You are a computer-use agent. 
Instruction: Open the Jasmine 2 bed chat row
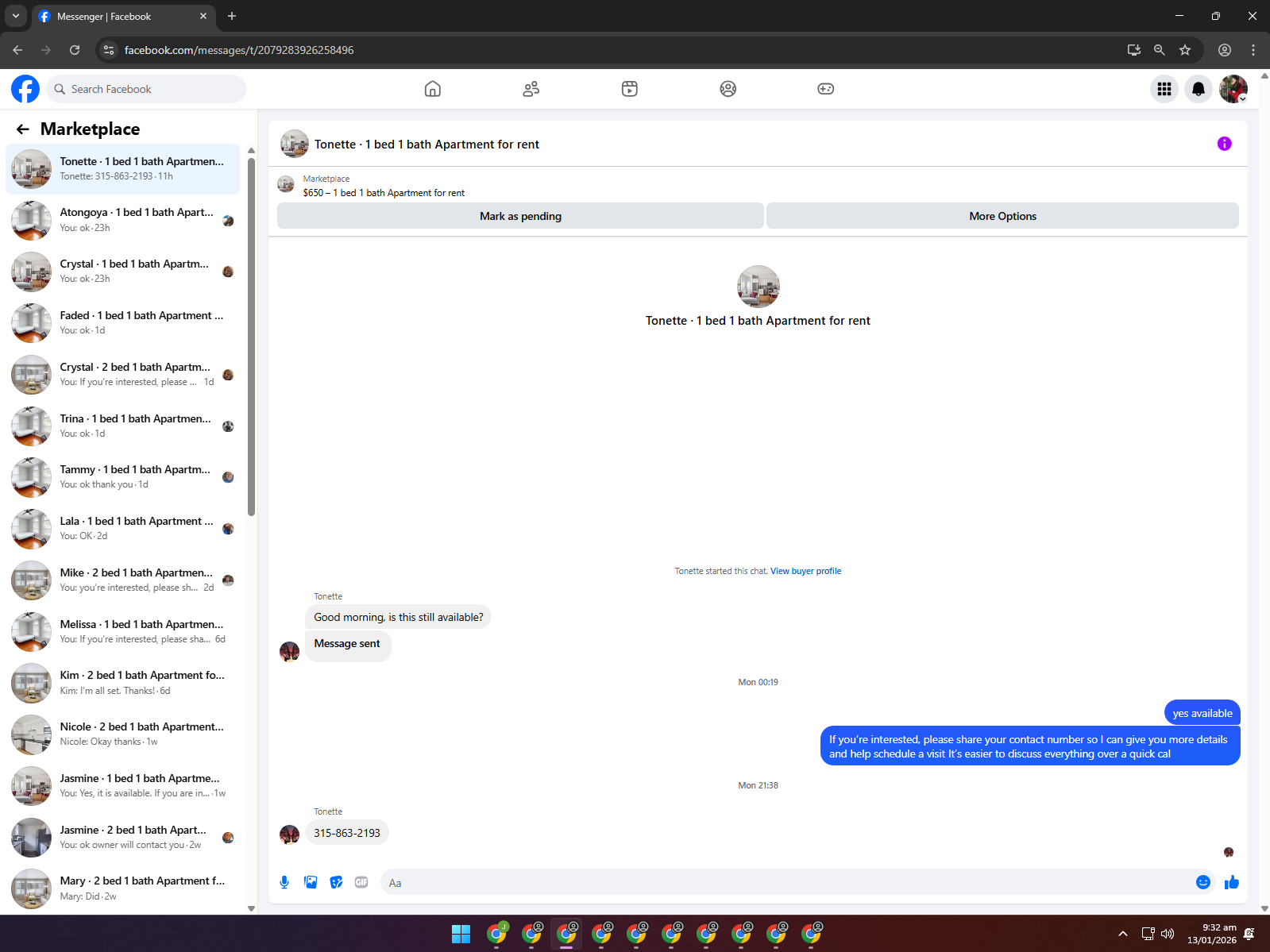tap(123, 838)
